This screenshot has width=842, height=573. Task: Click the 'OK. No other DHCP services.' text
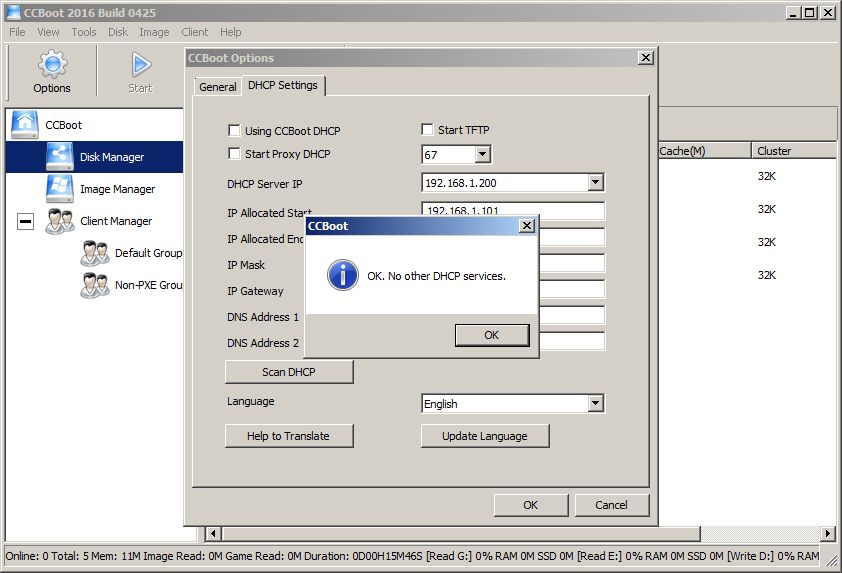(x=437, y=276)
